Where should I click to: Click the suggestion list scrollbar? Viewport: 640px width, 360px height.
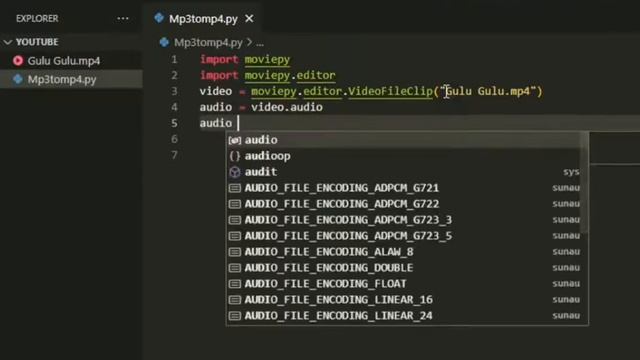[584, 182]
